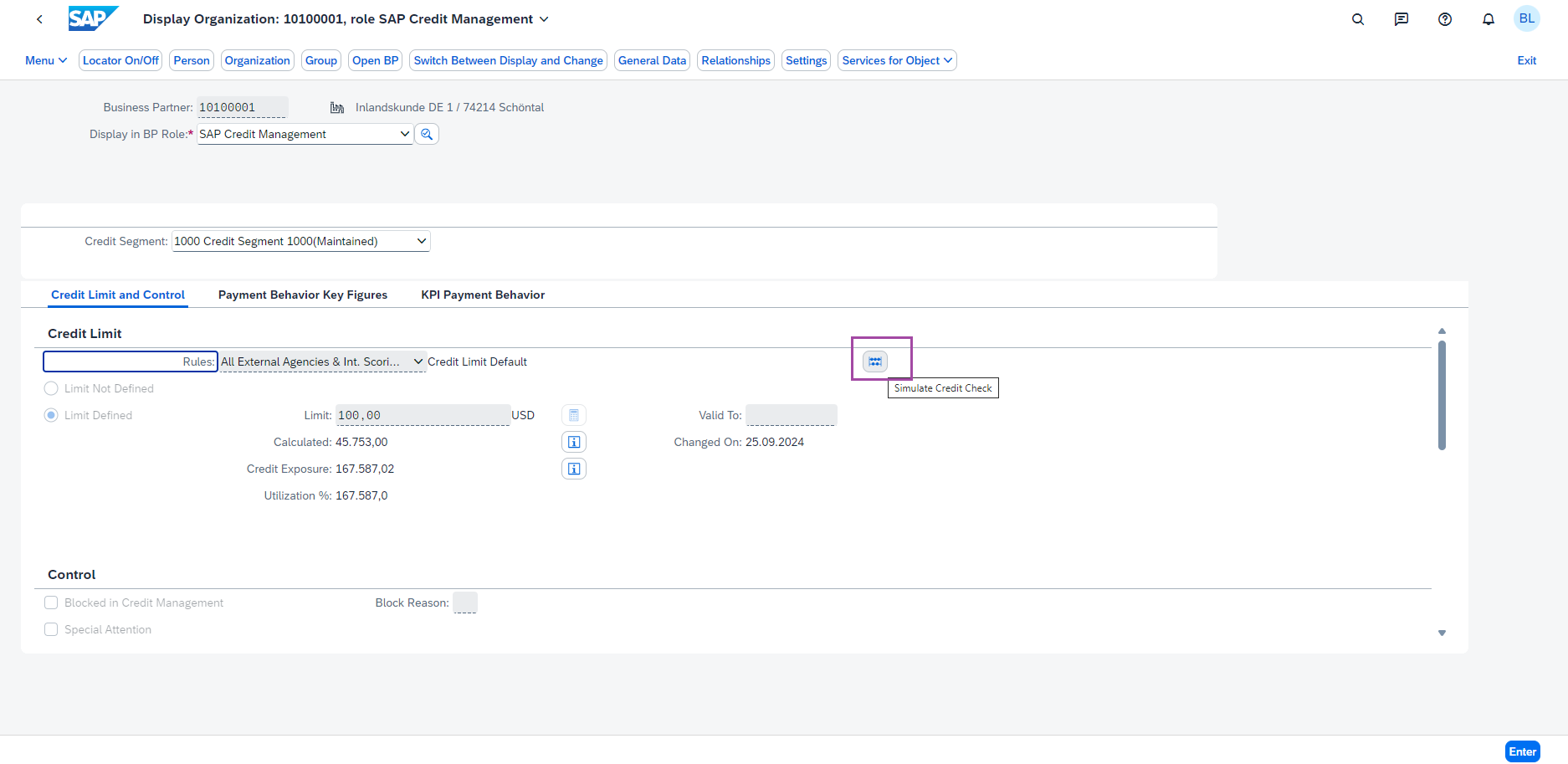Go back with the left arrow
1568x764 pixels.
[39, 19]
